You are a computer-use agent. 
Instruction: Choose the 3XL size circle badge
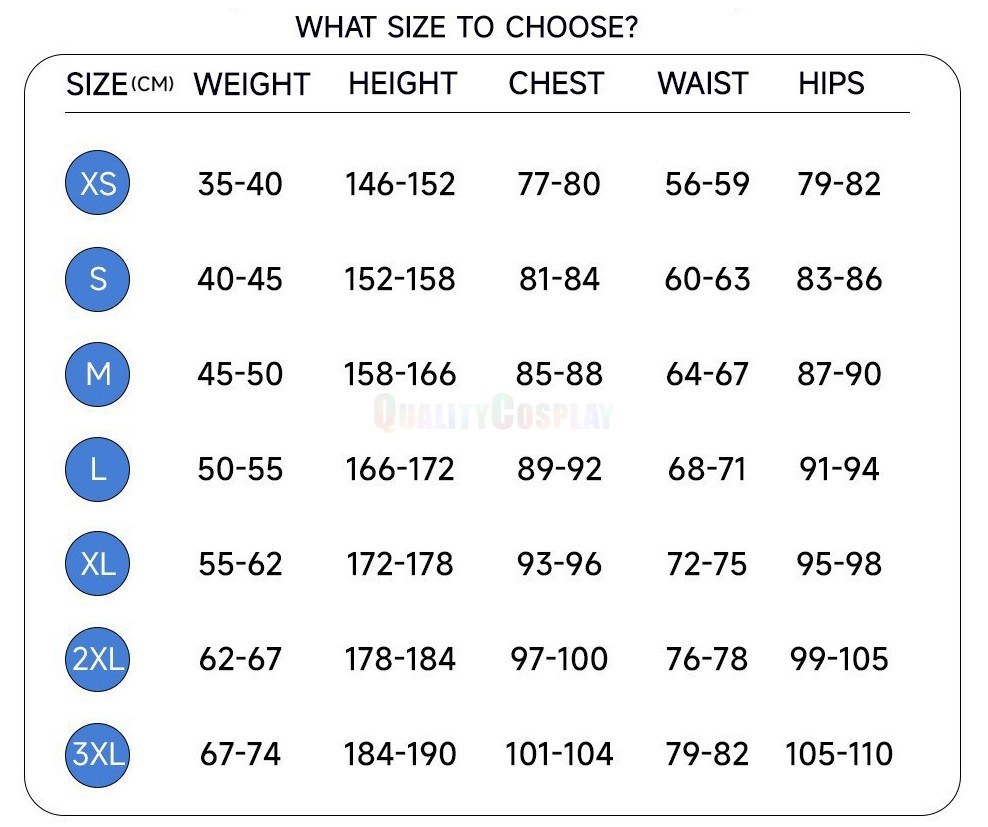pyautogui.click(x=98, y=754)
